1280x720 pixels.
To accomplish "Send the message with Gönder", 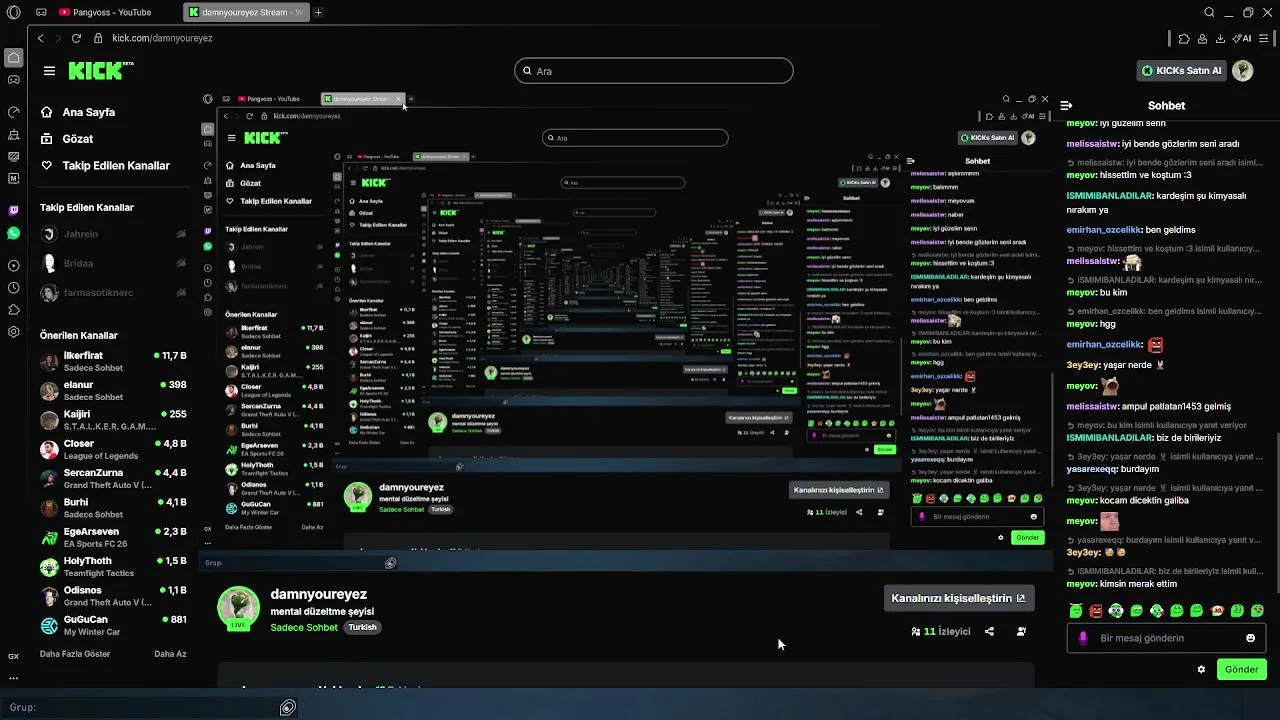I will coord(1242,669).
